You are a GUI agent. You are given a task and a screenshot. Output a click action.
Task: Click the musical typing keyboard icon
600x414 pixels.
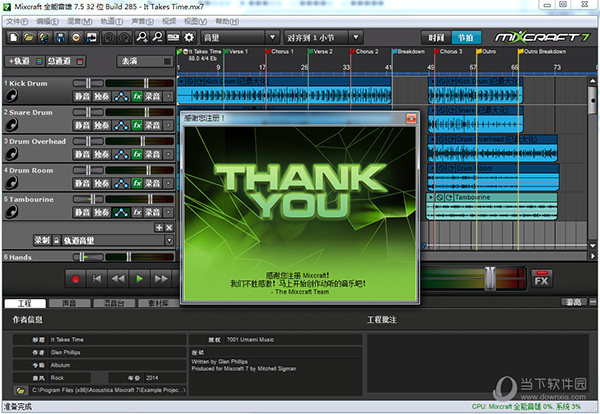click(x=173, y=37)
